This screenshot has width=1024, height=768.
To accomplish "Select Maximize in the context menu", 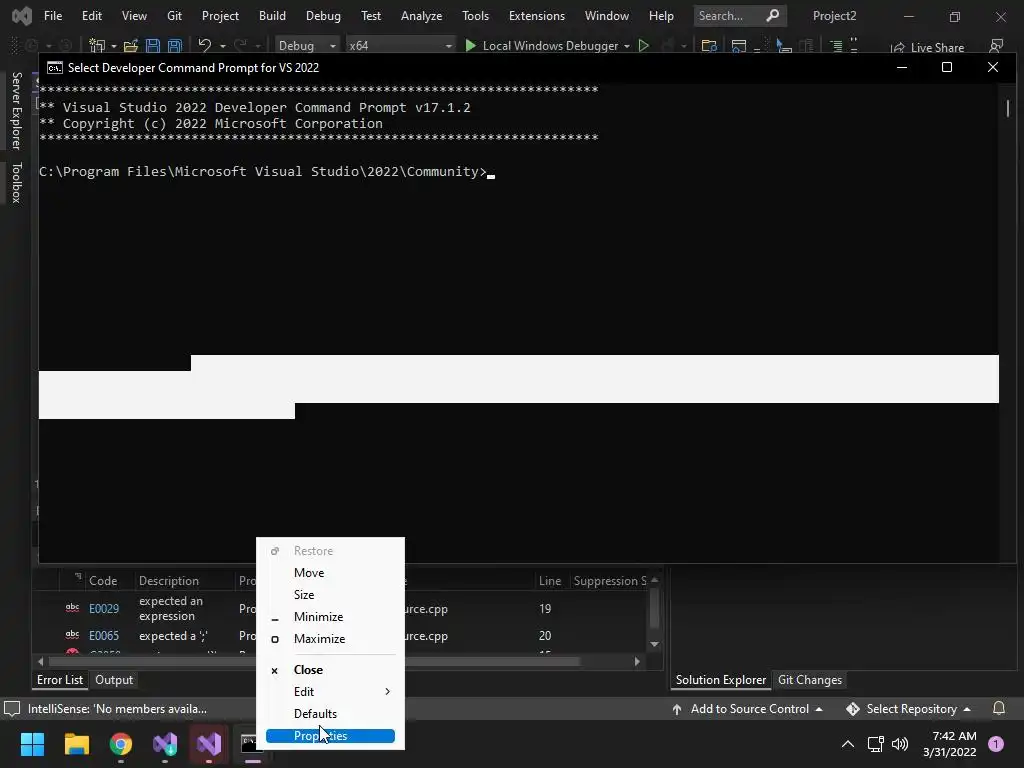I will (x=319, y=639).
